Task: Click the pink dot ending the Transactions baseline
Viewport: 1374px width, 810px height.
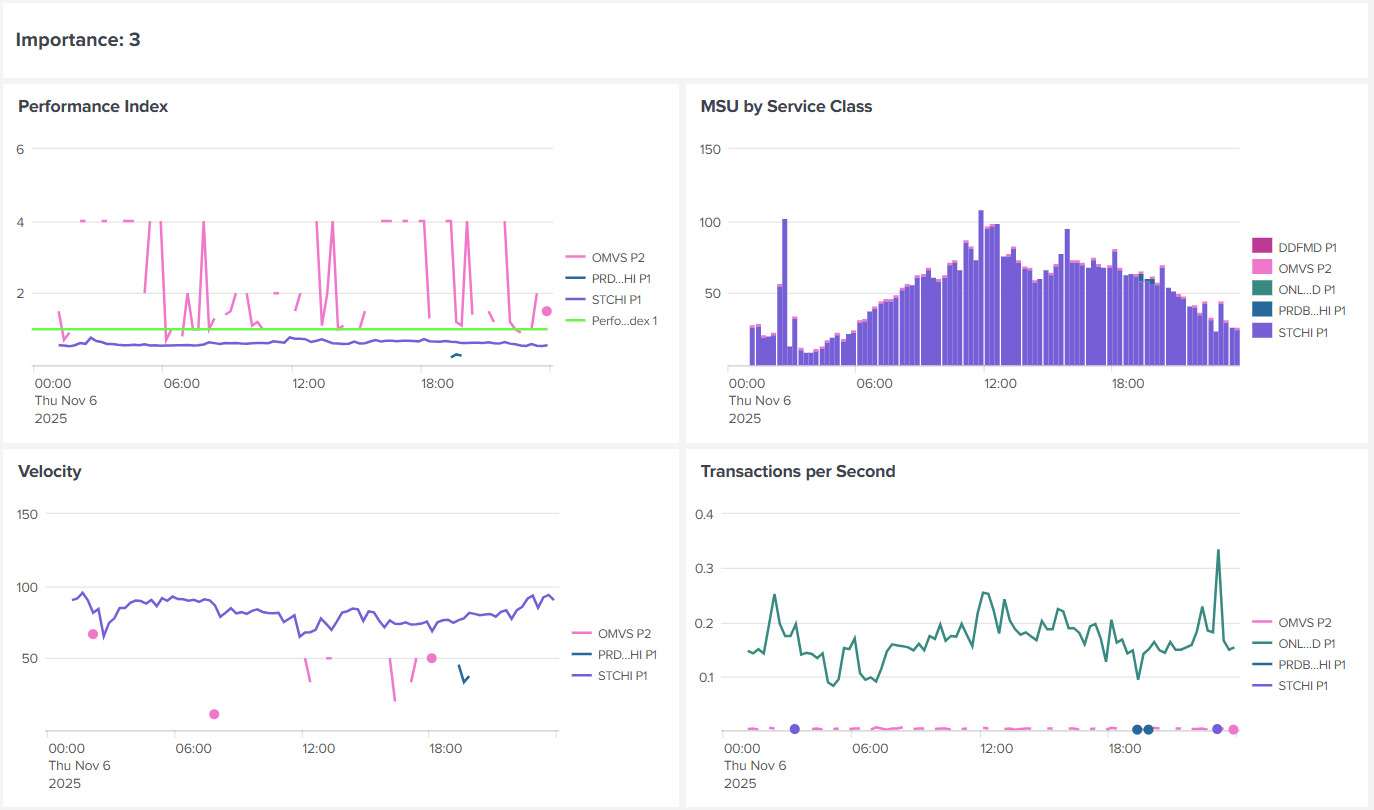Action: (1234, 730)
